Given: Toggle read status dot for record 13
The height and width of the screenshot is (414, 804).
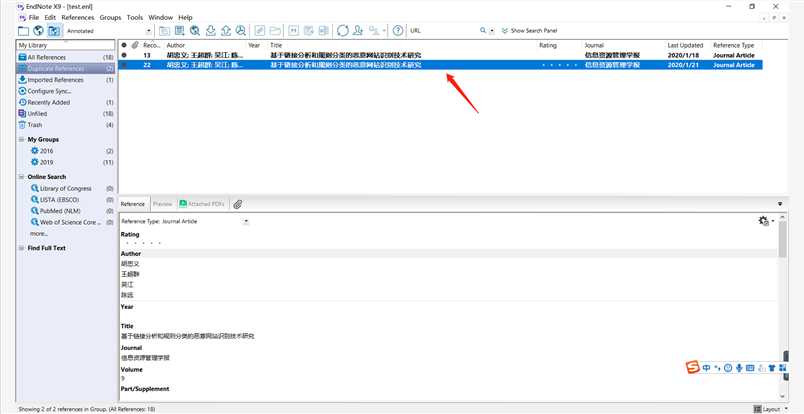Looking at the screenshot, I should [x=124, y=55].
